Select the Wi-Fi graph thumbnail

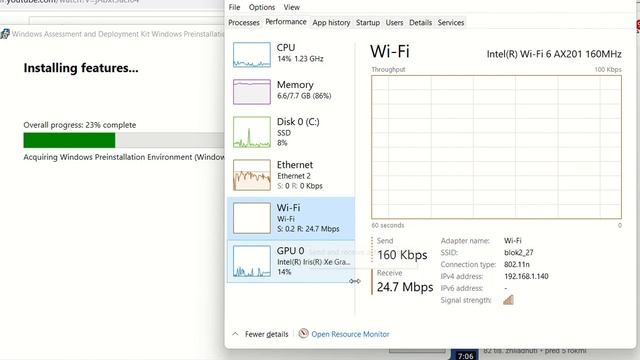252,218
